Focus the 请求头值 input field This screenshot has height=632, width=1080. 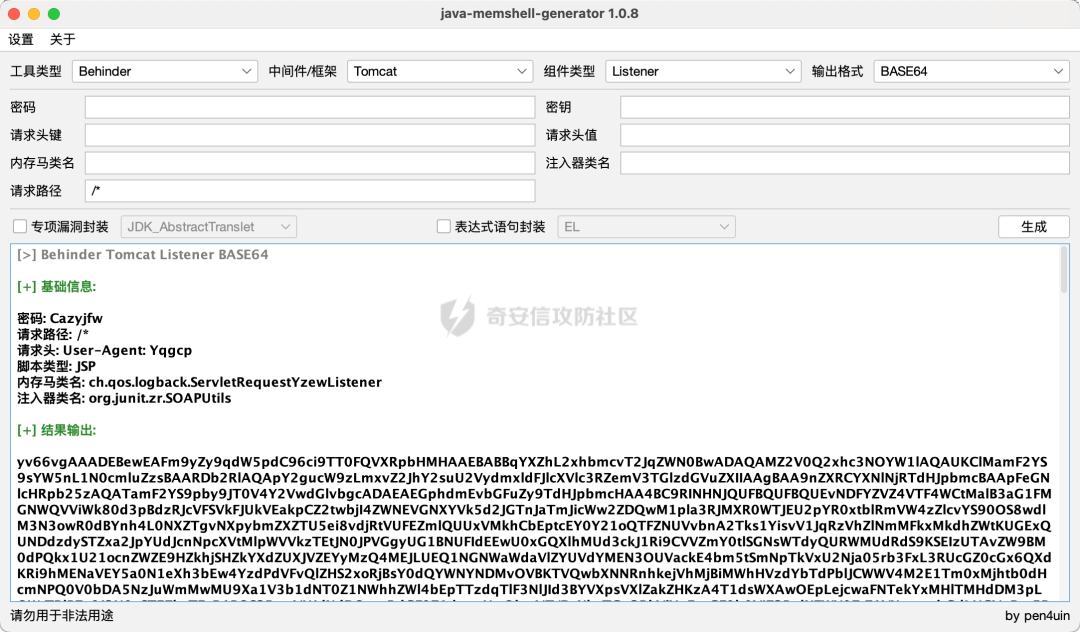pos(845,135)
